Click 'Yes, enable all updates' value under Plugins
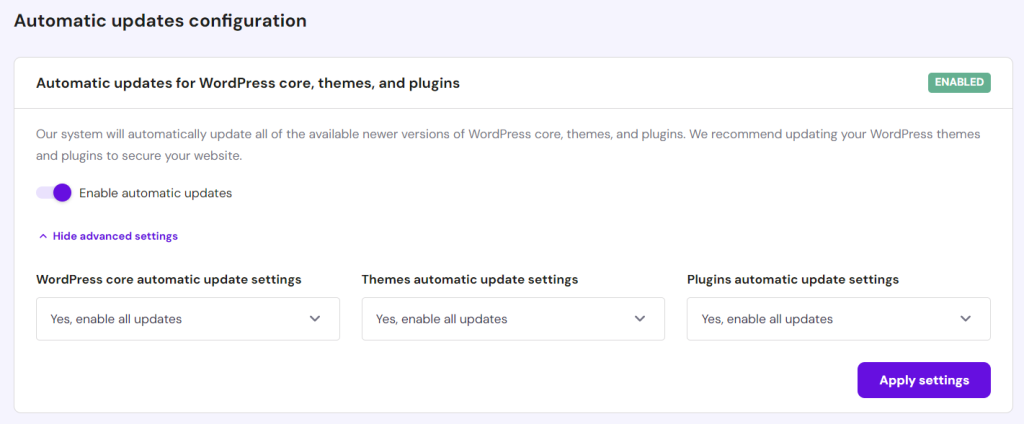This screenshot has height=424, width=1024. tap(767, 319)
